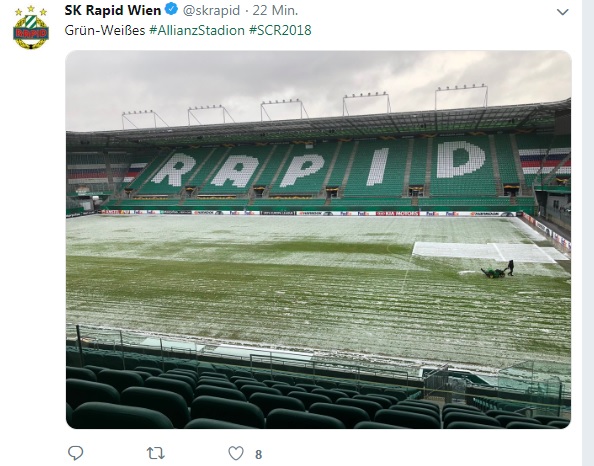594x466 pixels.
Task: Click the reply speech bubble icon
Action: pyautogui.click(x=75, y=453)
